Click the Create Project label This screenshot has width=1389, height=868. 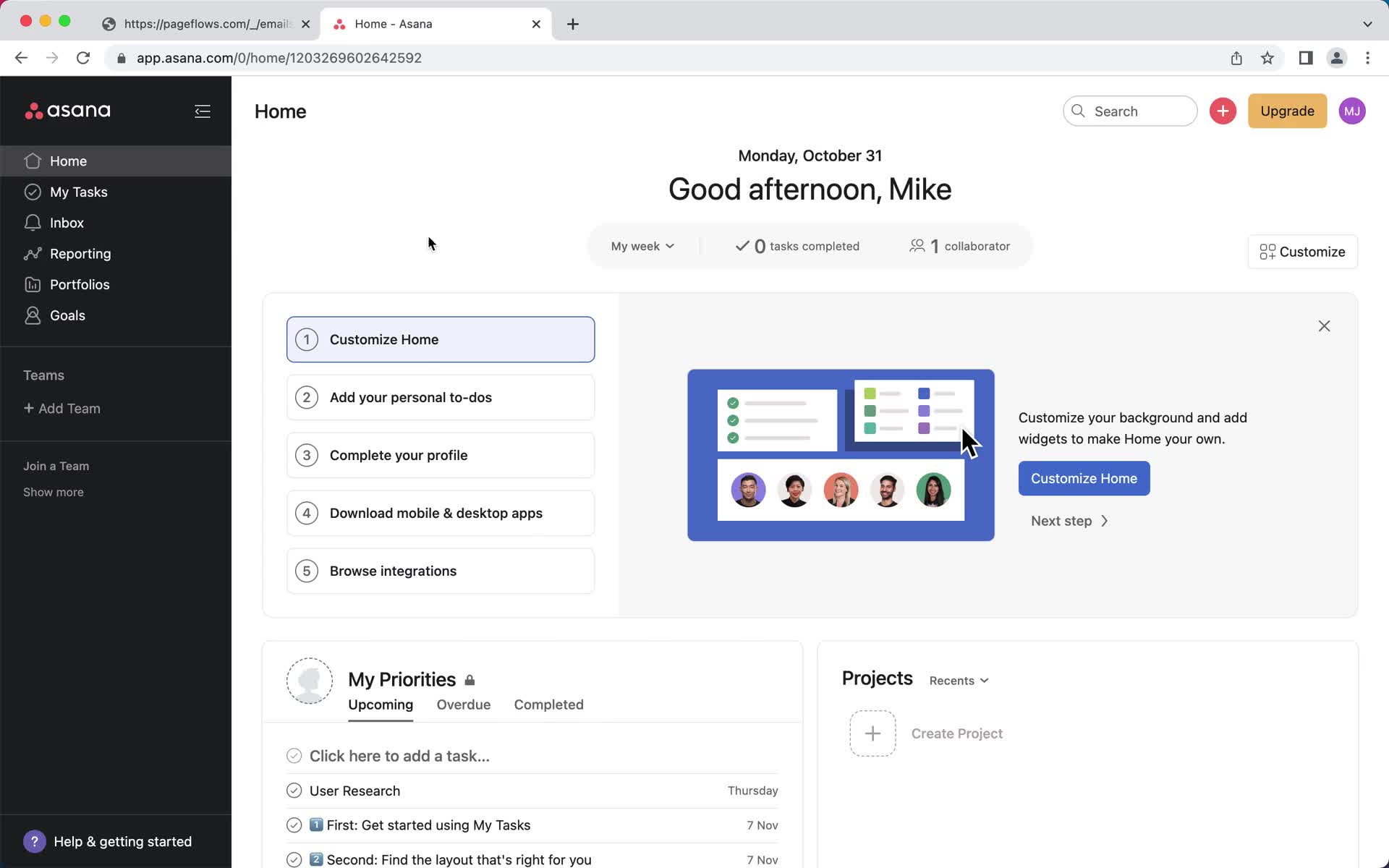point(956,733)
